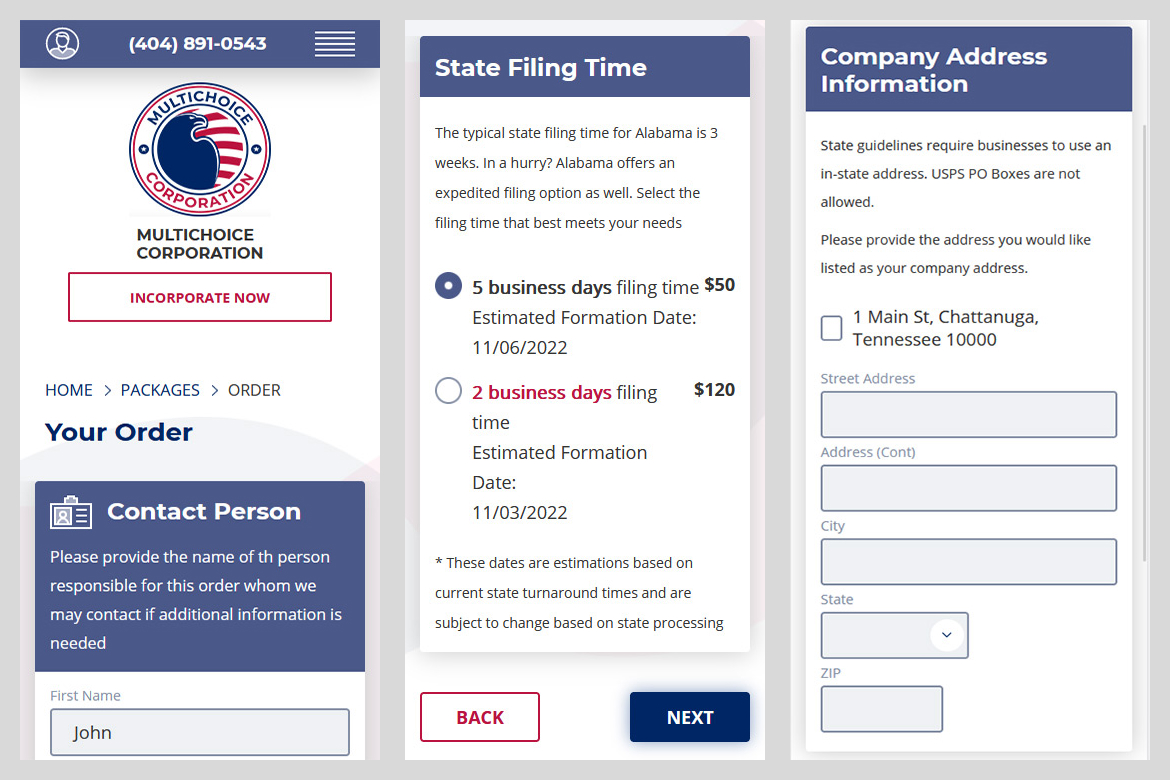Select the 5 business days filing option
The height and width of the screenshot is (780, 1170).
[448, 286]
